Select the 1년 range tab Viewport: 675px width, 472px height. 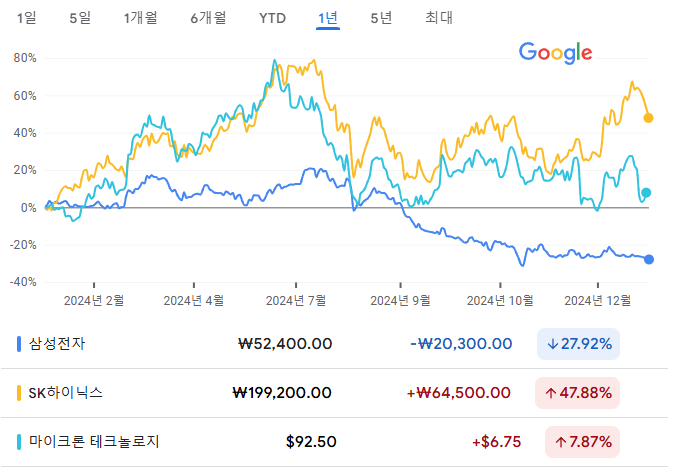(x=328, y=18)
